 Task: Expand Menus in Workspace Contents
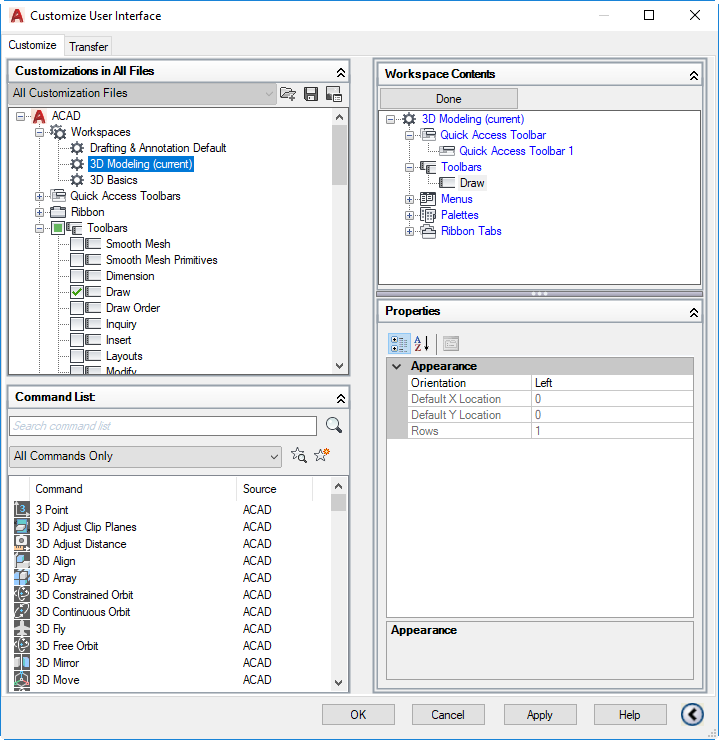click(x=410, y=199)
